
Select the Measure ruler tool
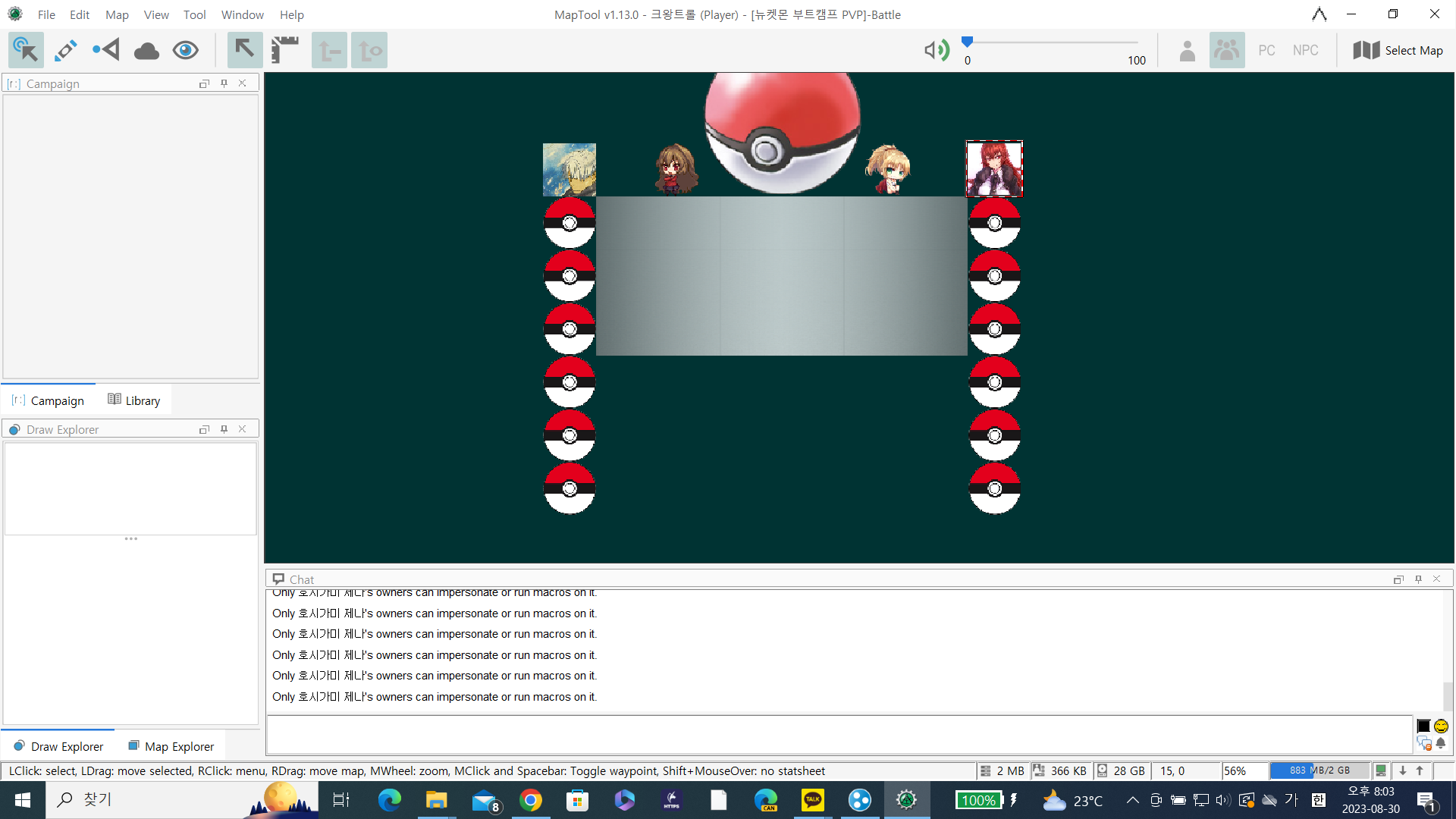tap(285, 50)
